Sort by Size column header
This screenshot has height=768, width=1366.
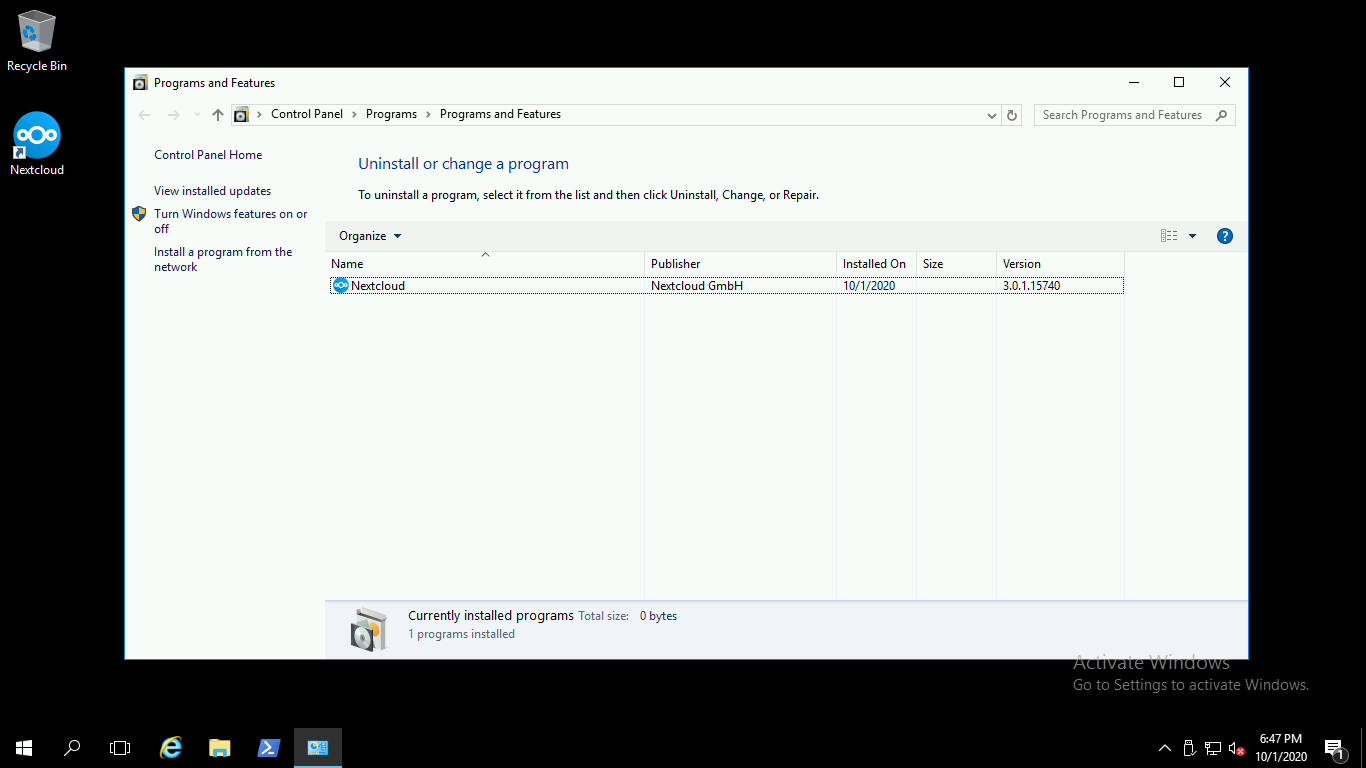957,264
